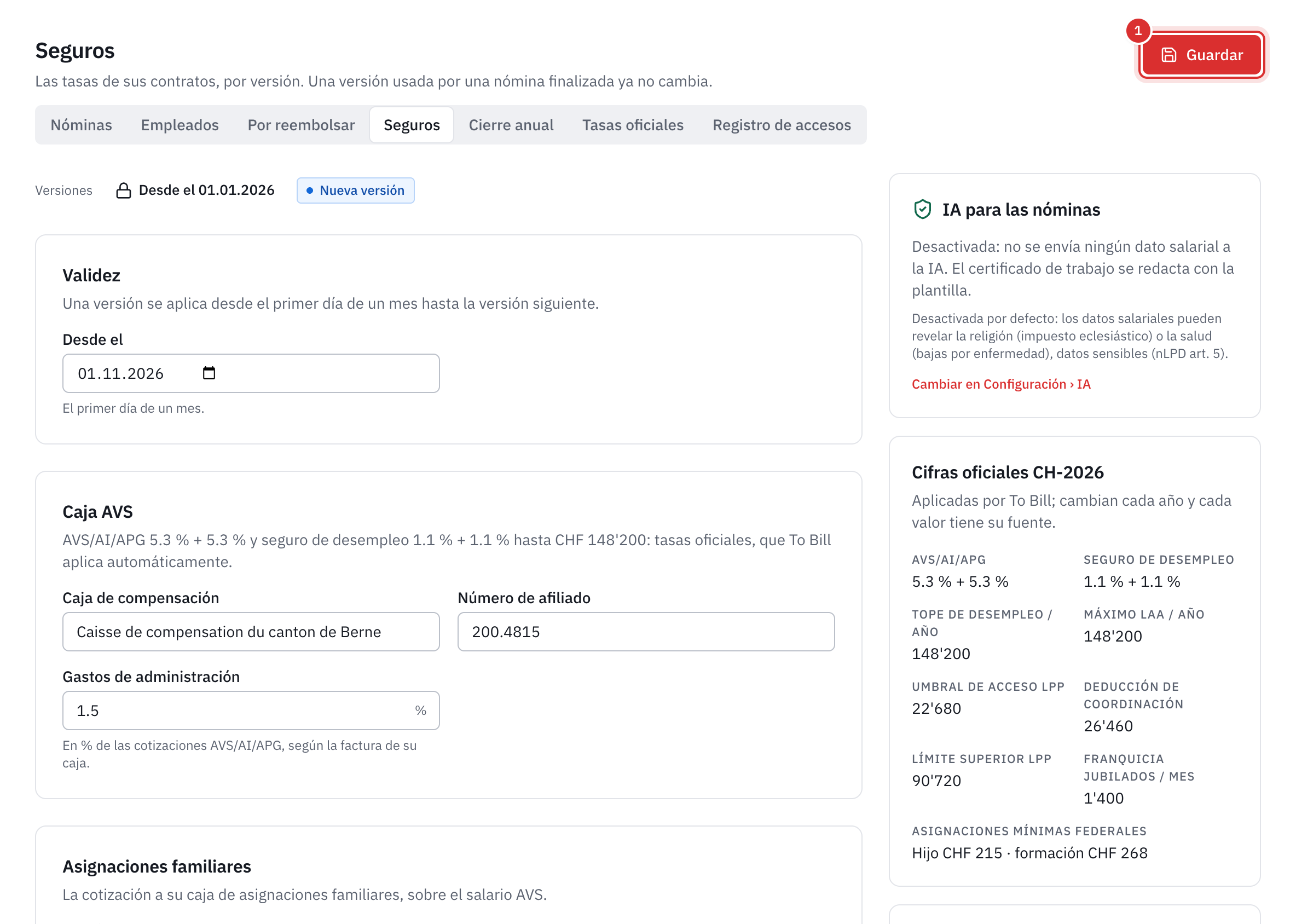This screenshot has width=1296, height=924.
Task: Click the 5.3 % + 5.3 % value under AVS/AI/APG
Action: [x=961, y=581]
